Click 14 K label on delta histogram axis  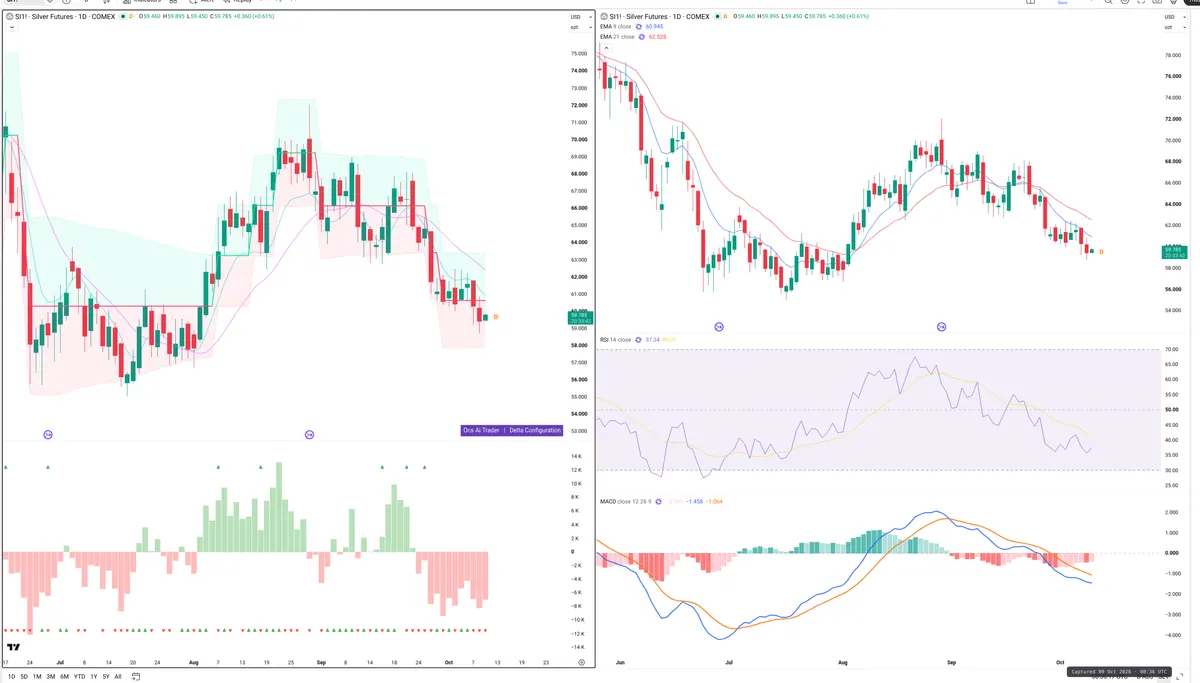576,456
